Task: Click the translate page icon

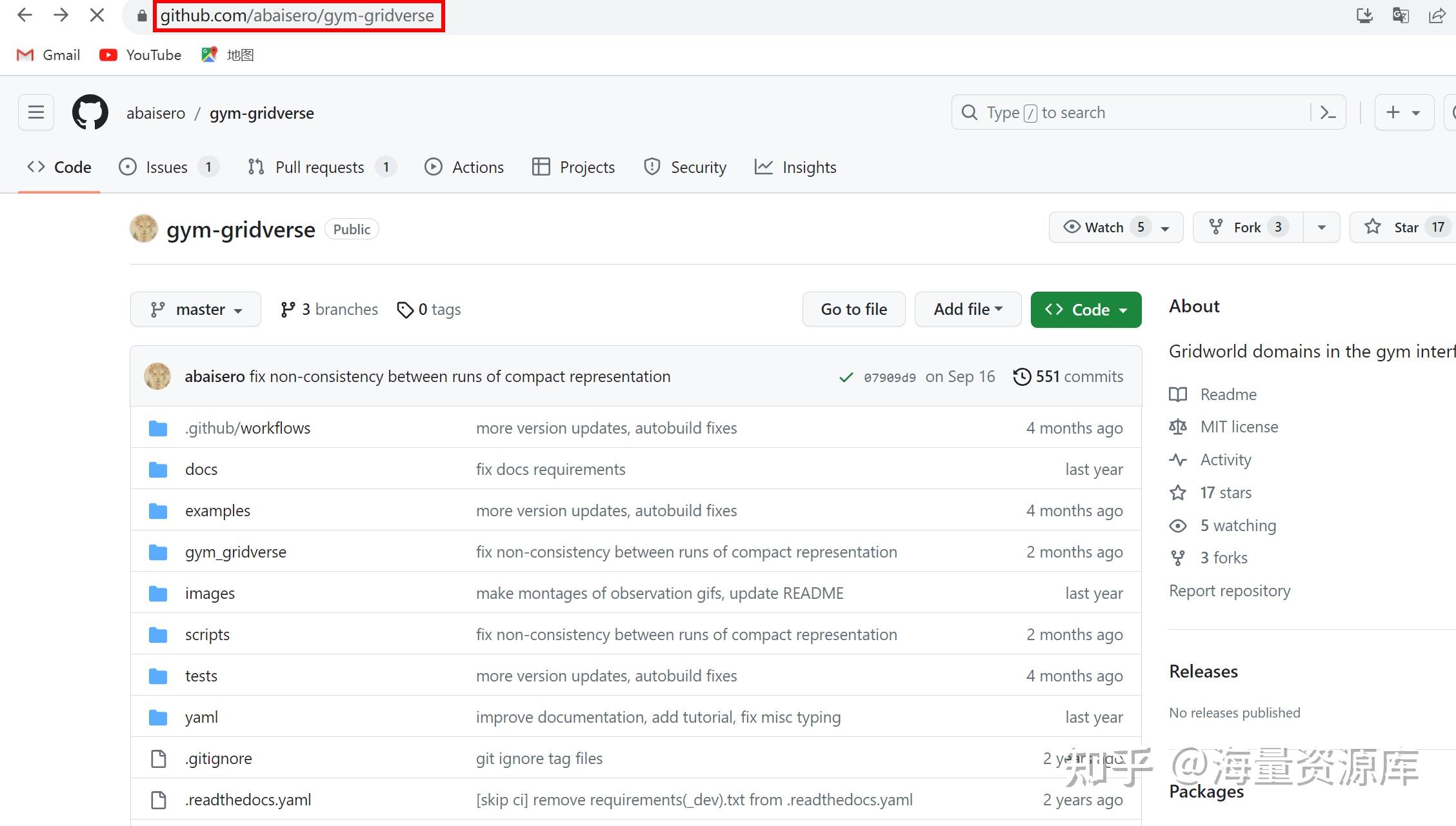Action: pyautogui.click(x=1401, y=15)
